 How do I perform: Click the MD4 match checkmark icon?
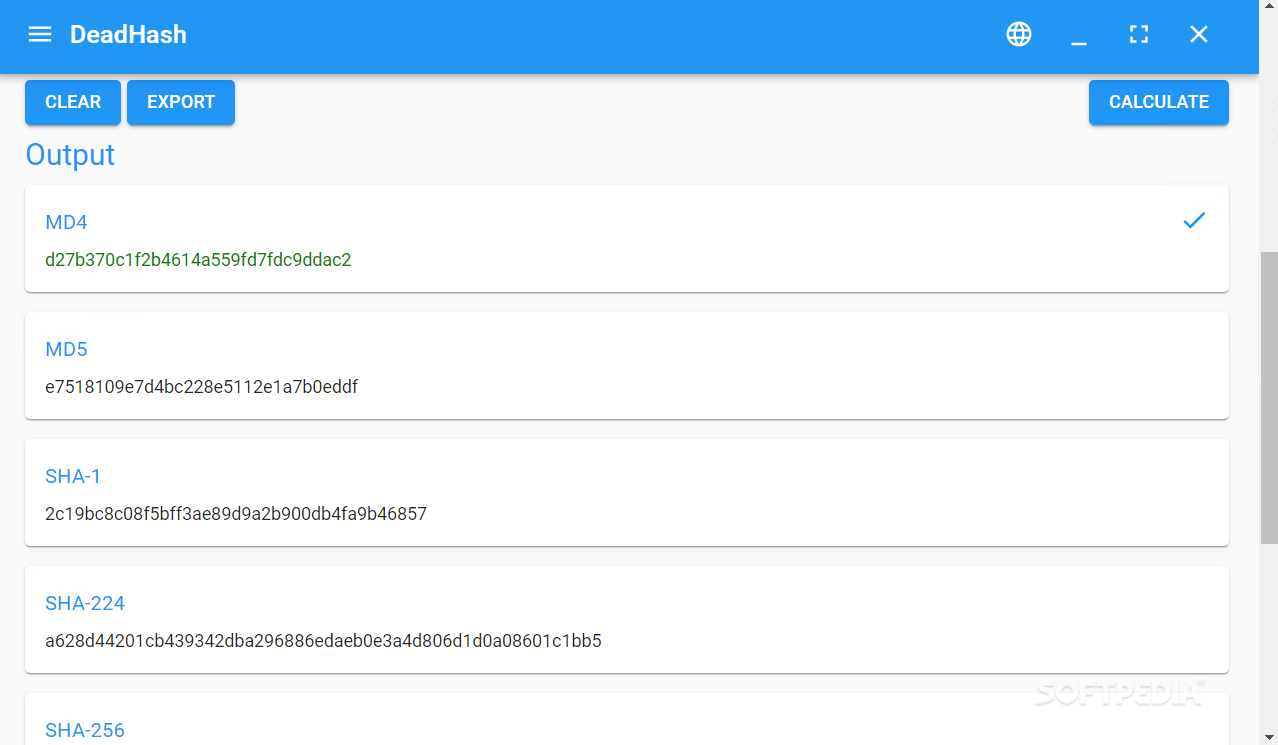tap(1194, 221)
